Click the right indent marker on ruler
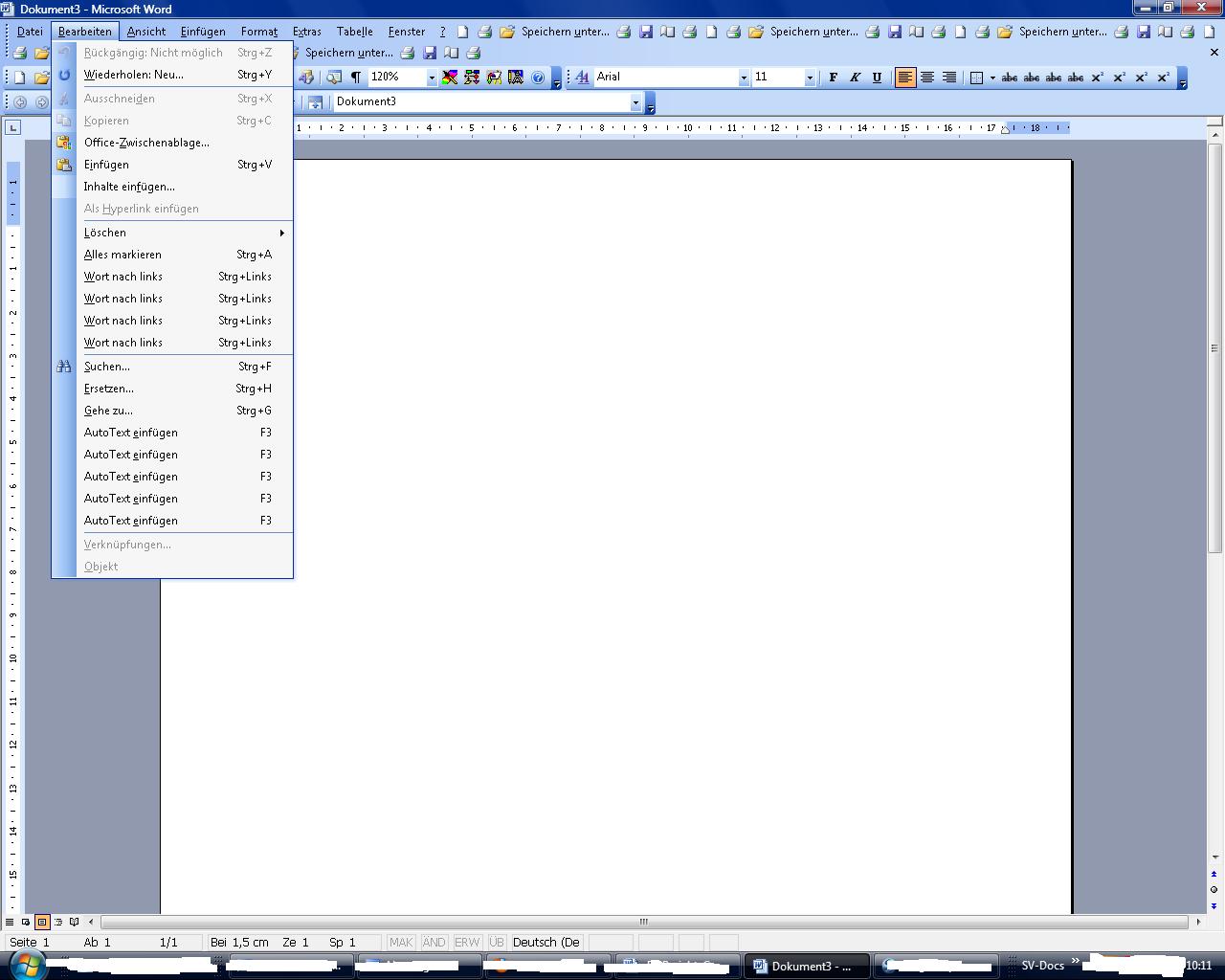The height and width of the screenshot is (980, 1225). click(1005, 130)
